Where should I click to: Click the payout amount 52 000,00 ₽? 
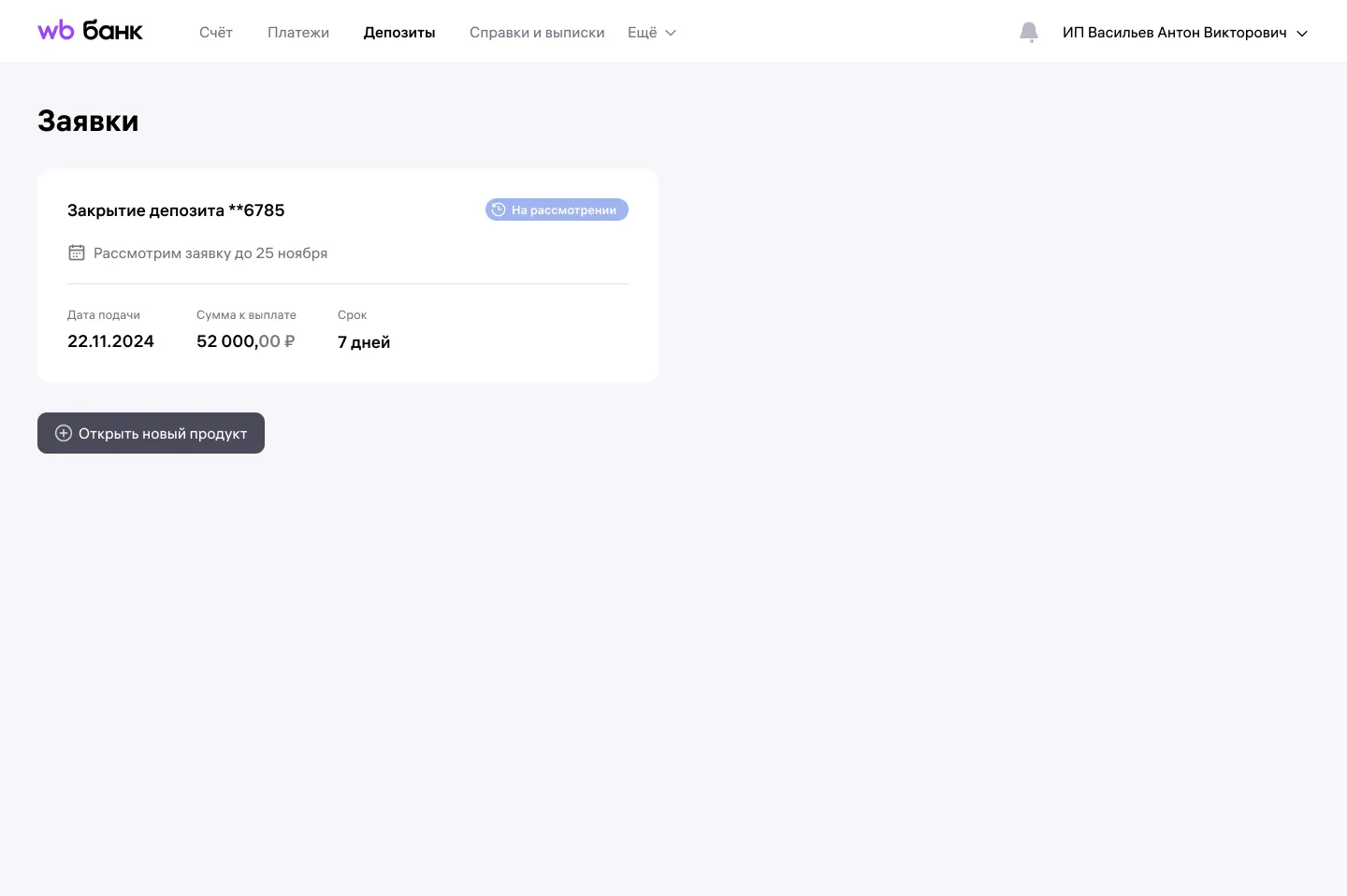tap(245, 341)
